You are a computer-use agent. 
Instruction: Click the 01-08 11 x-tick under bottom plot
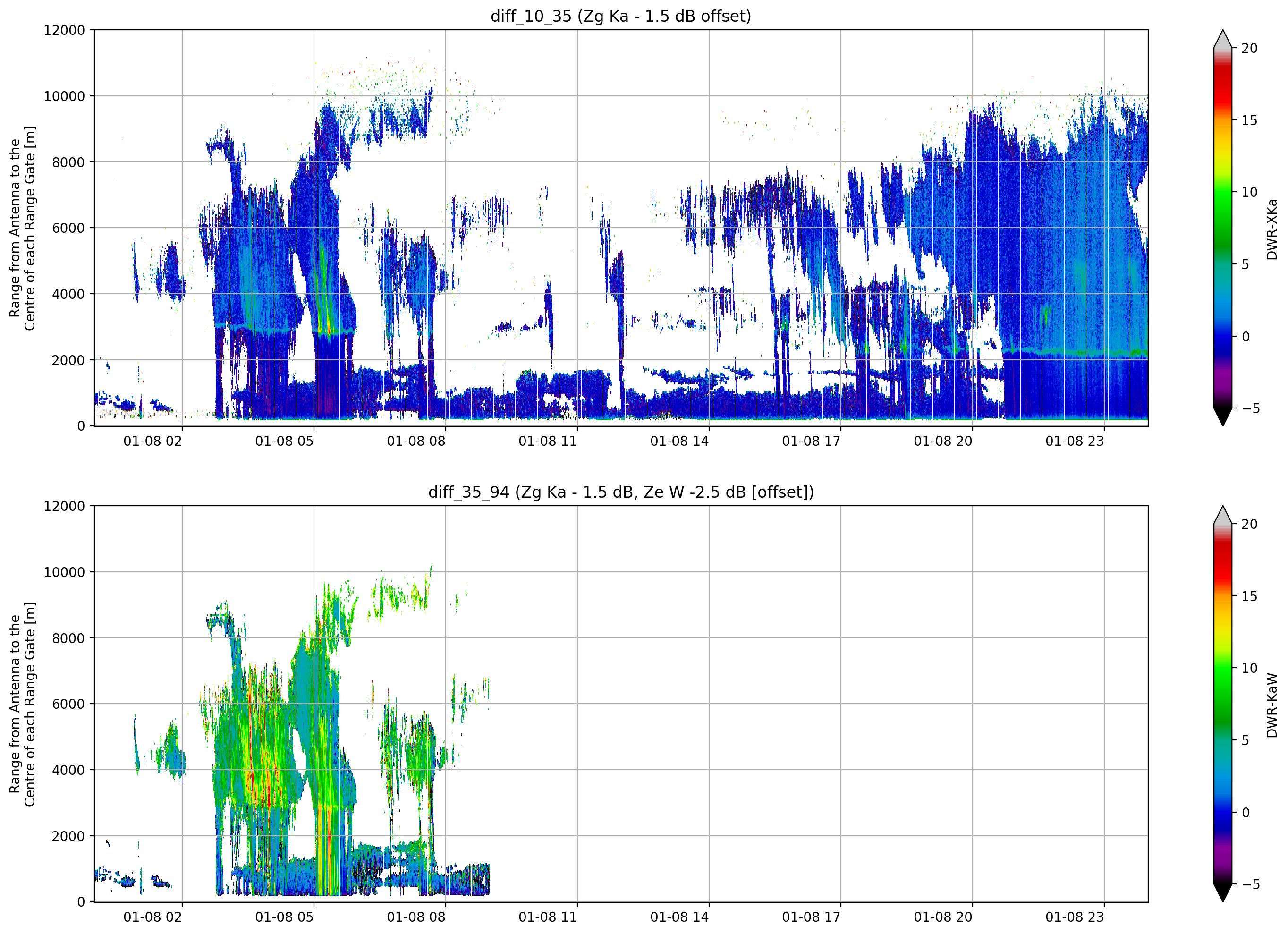(x=548, y=917)
